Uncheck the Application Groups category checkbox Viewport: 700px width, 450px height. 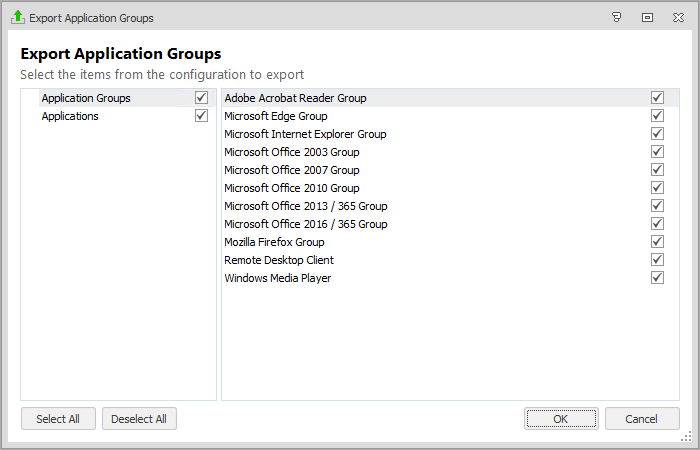coord(201,98)
